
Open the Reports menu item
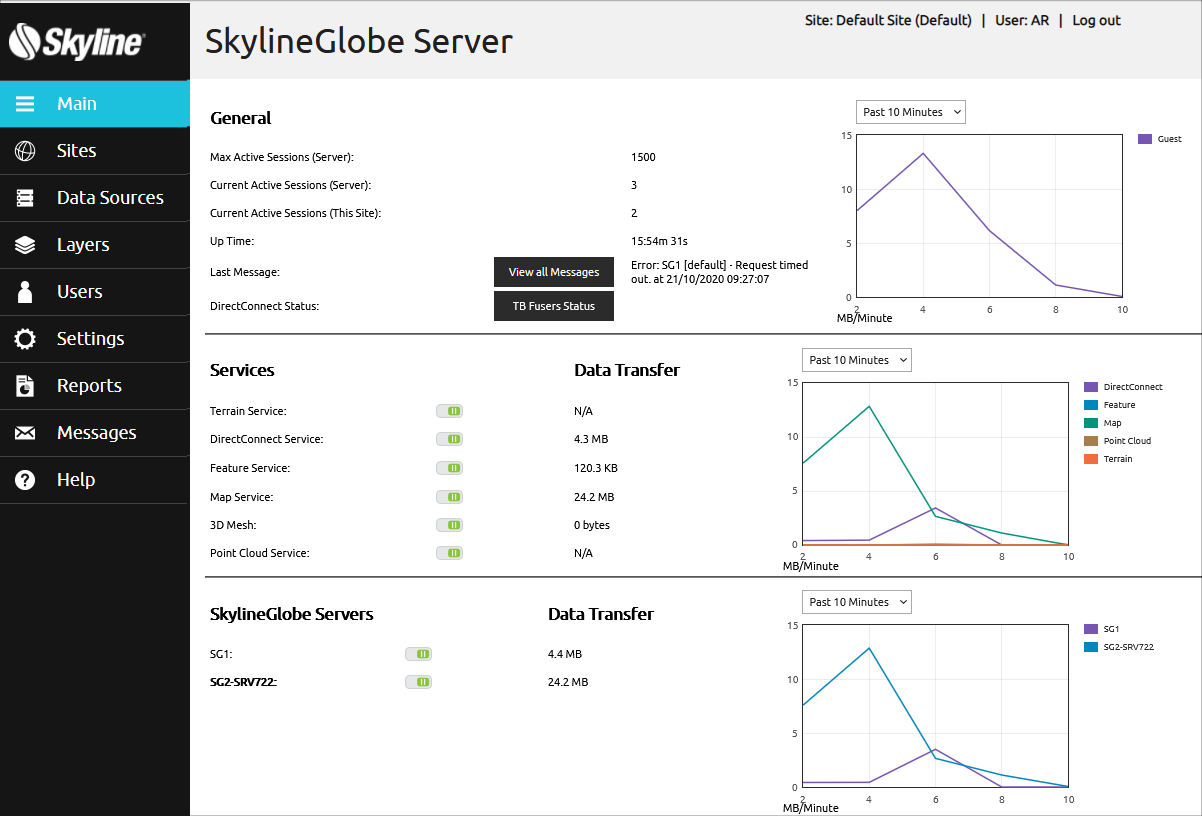click(95, 386)
